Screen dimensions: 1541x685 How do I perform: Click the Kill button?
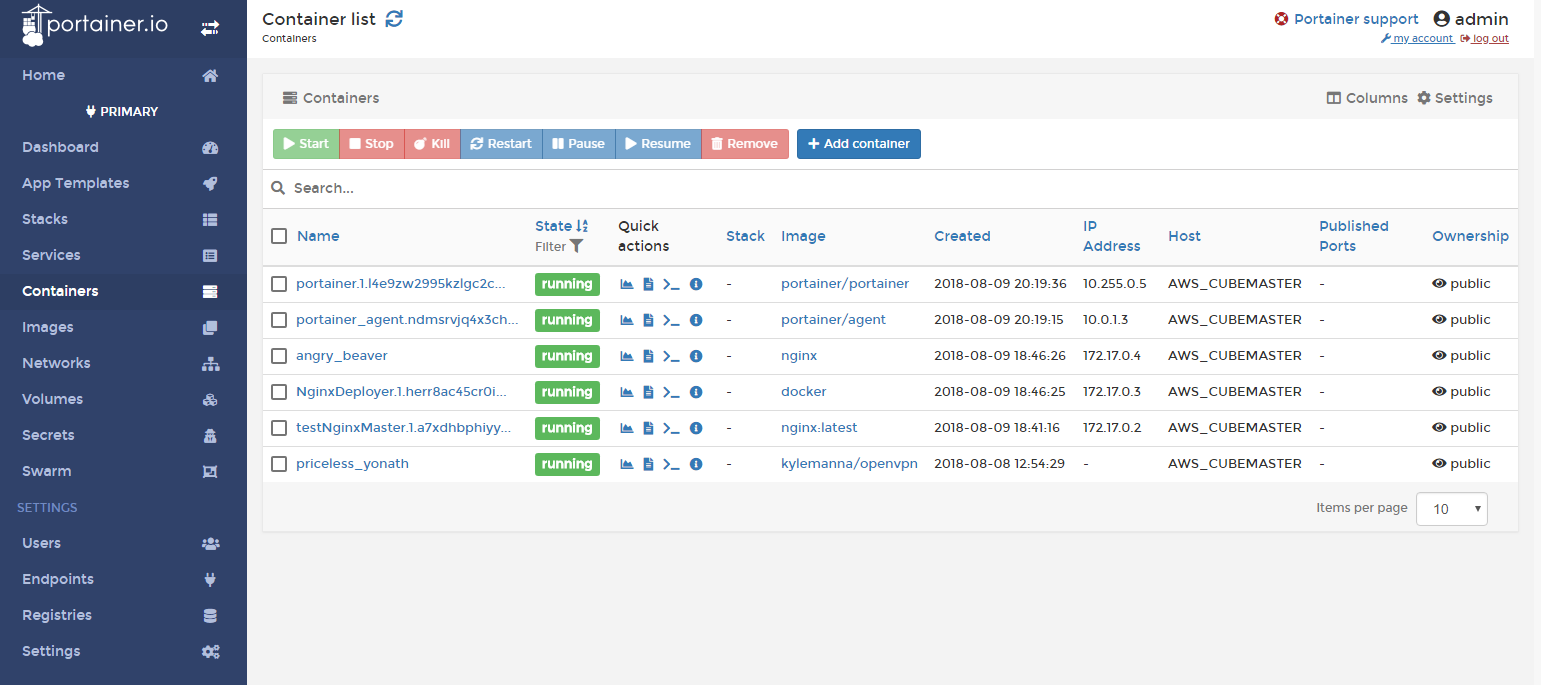tap(432, 144)
